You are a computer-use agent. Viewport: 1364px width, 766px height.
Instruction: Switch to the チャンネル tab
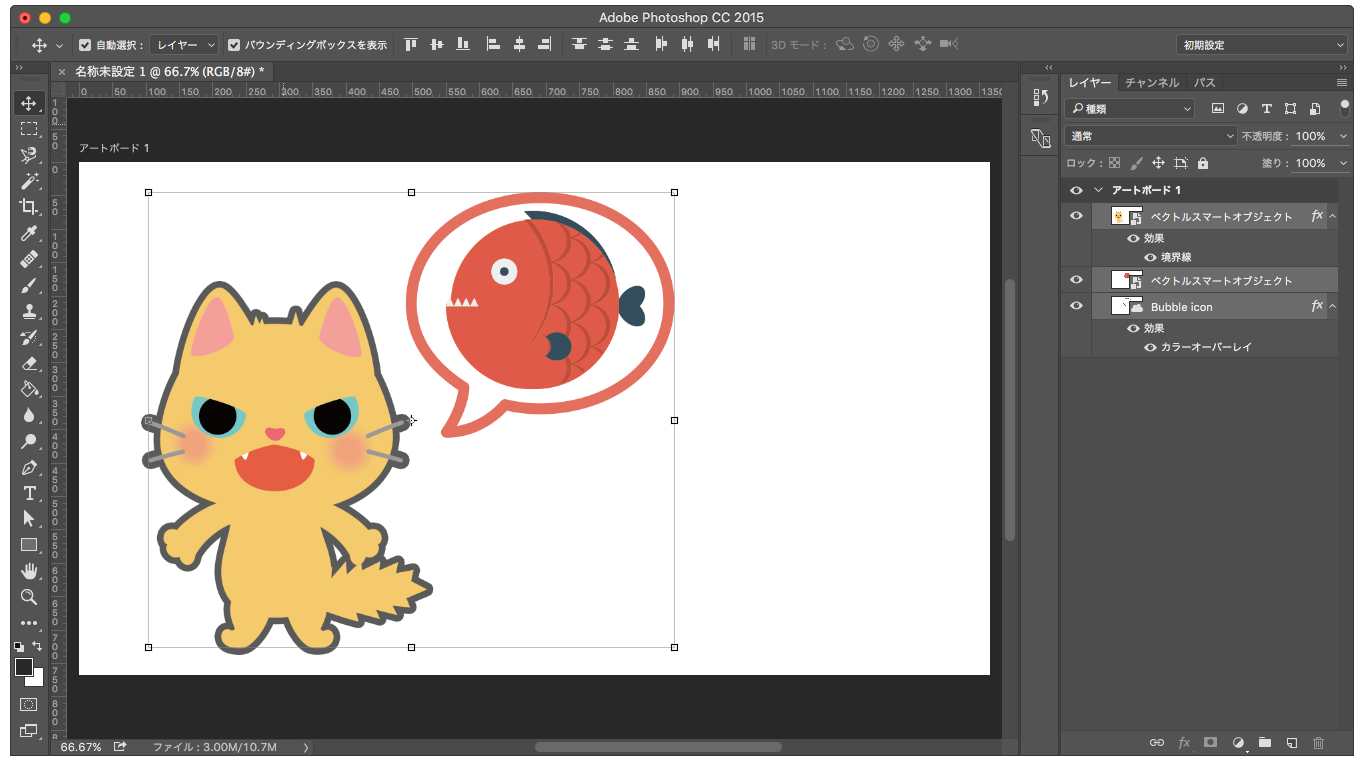coord(1151,83)
